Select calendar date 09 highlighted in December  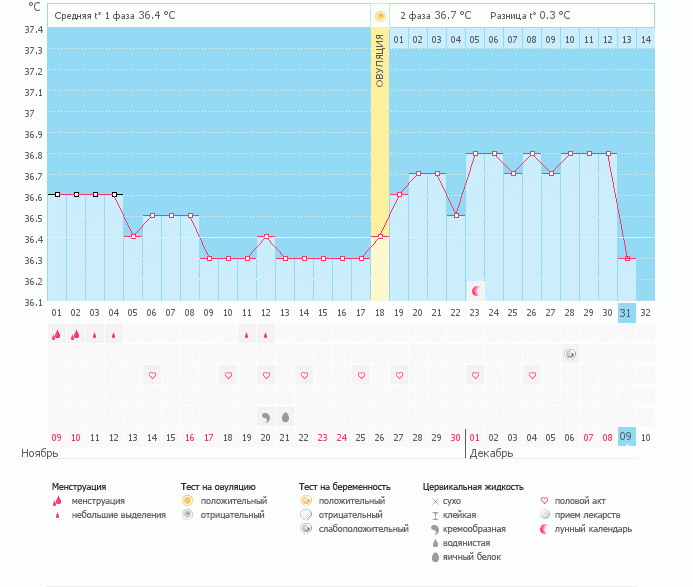[626, 437]
